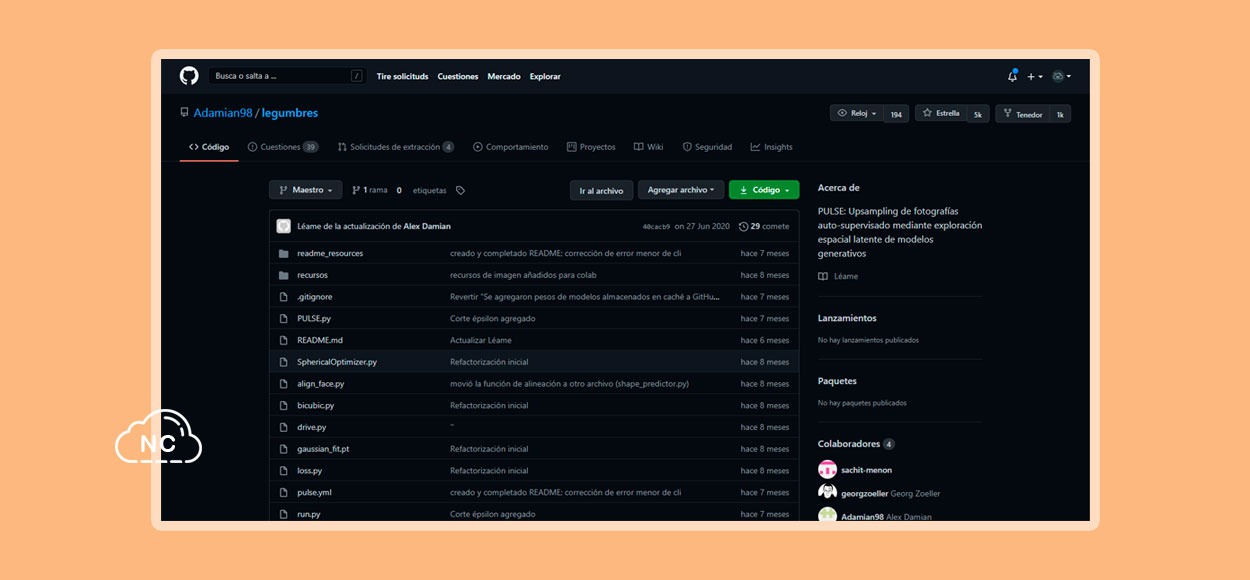The width and height of the screenshot is (1250, 580).
Task: Click the file icon next to run.py
Action: (284, 514)
